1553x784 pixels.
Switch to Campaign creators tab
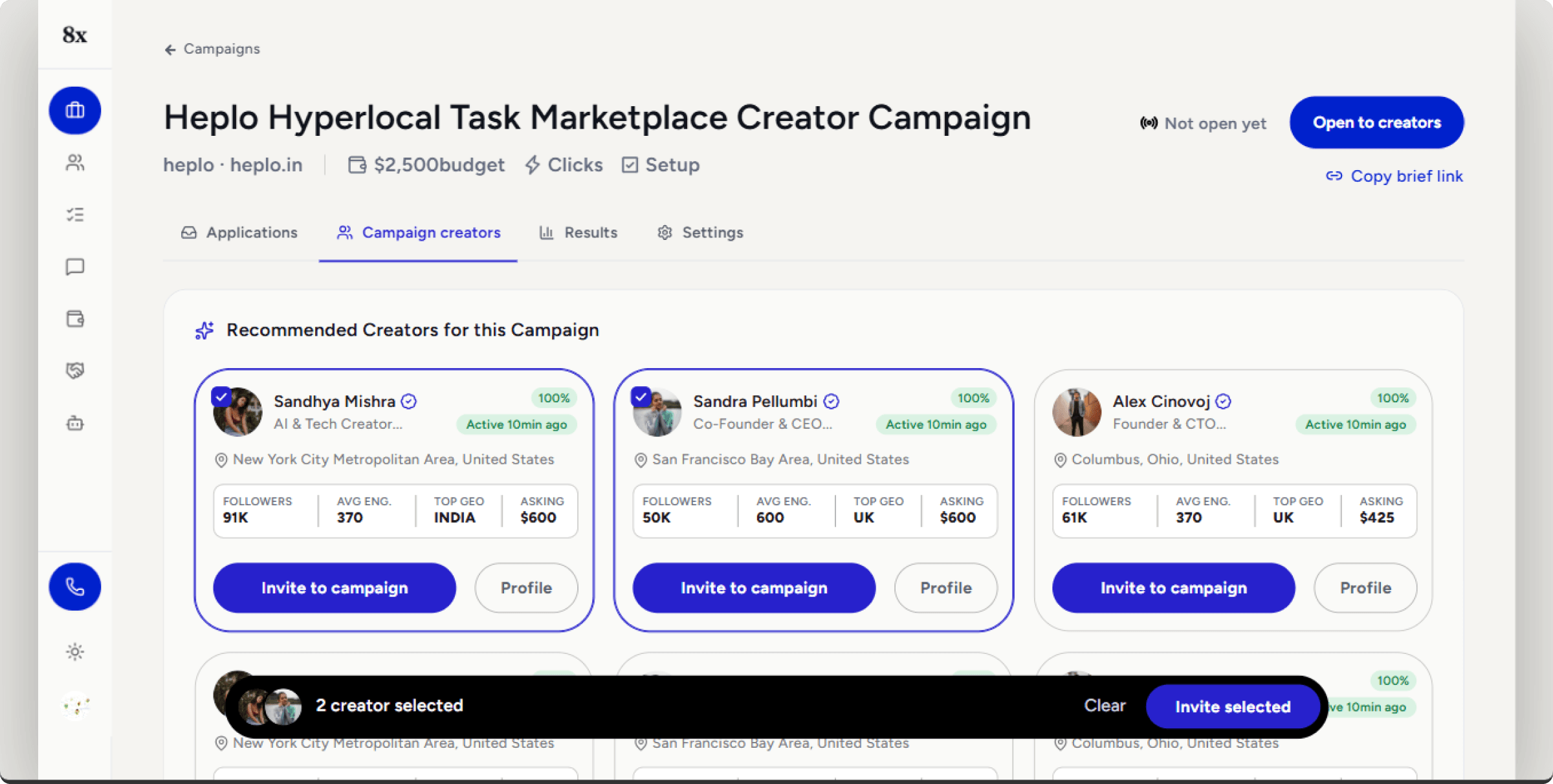[x=418, y=232]
